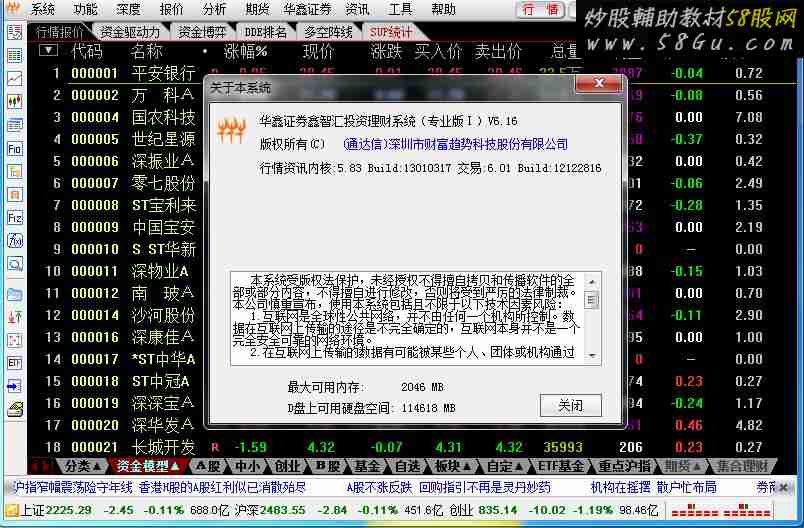Expand the 分类▲ bottom tab menu
804x528 pixels.
[84, 466]
